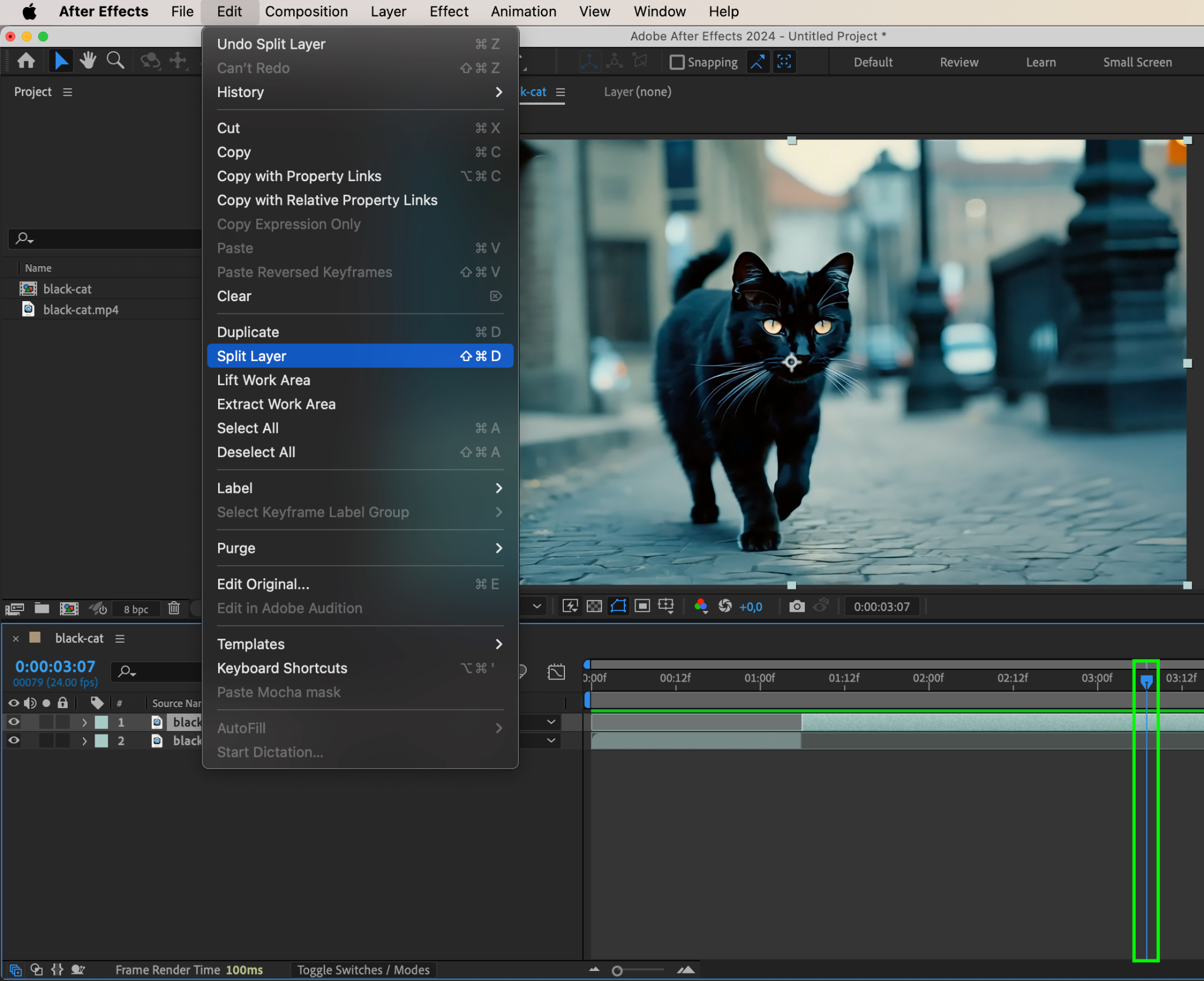Screen dimensions: 1204x981
Task: Hide layer 1 with eye icon
Action: [14, 722]
